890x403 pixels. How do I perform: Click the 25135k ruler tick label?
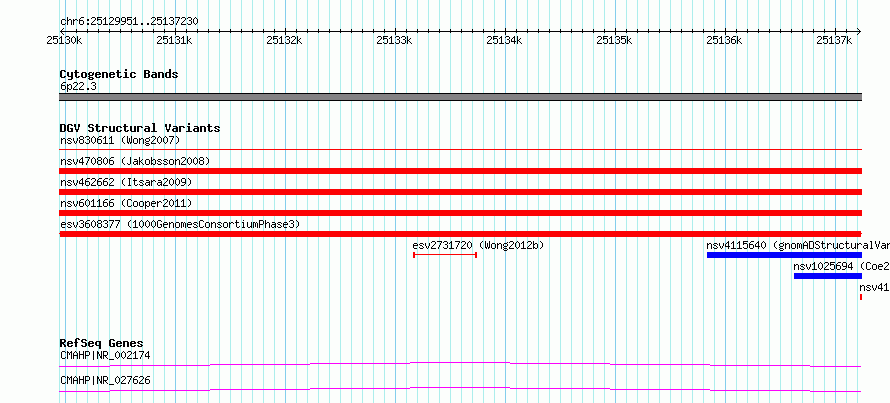[x=615, y=40]
